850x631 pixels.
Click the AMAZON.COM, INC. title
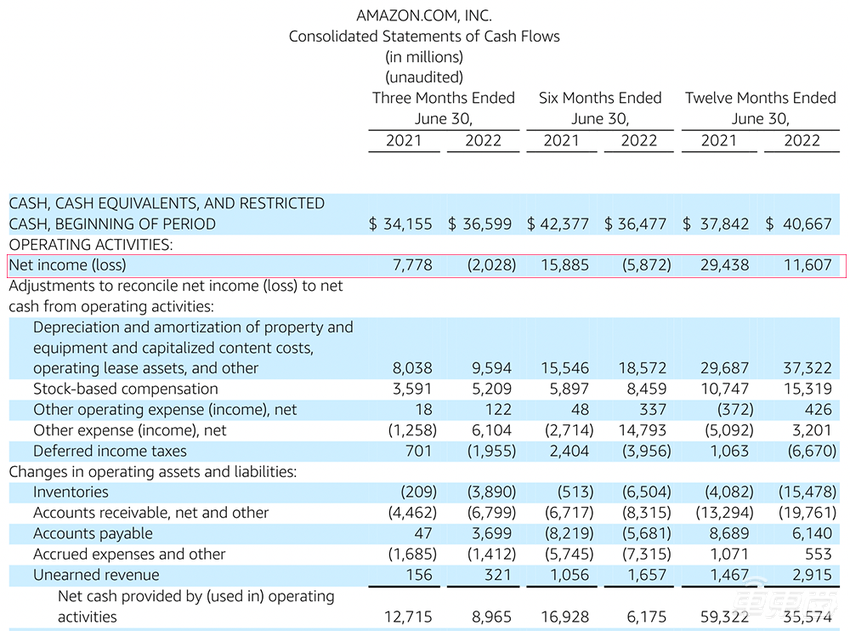424,16
